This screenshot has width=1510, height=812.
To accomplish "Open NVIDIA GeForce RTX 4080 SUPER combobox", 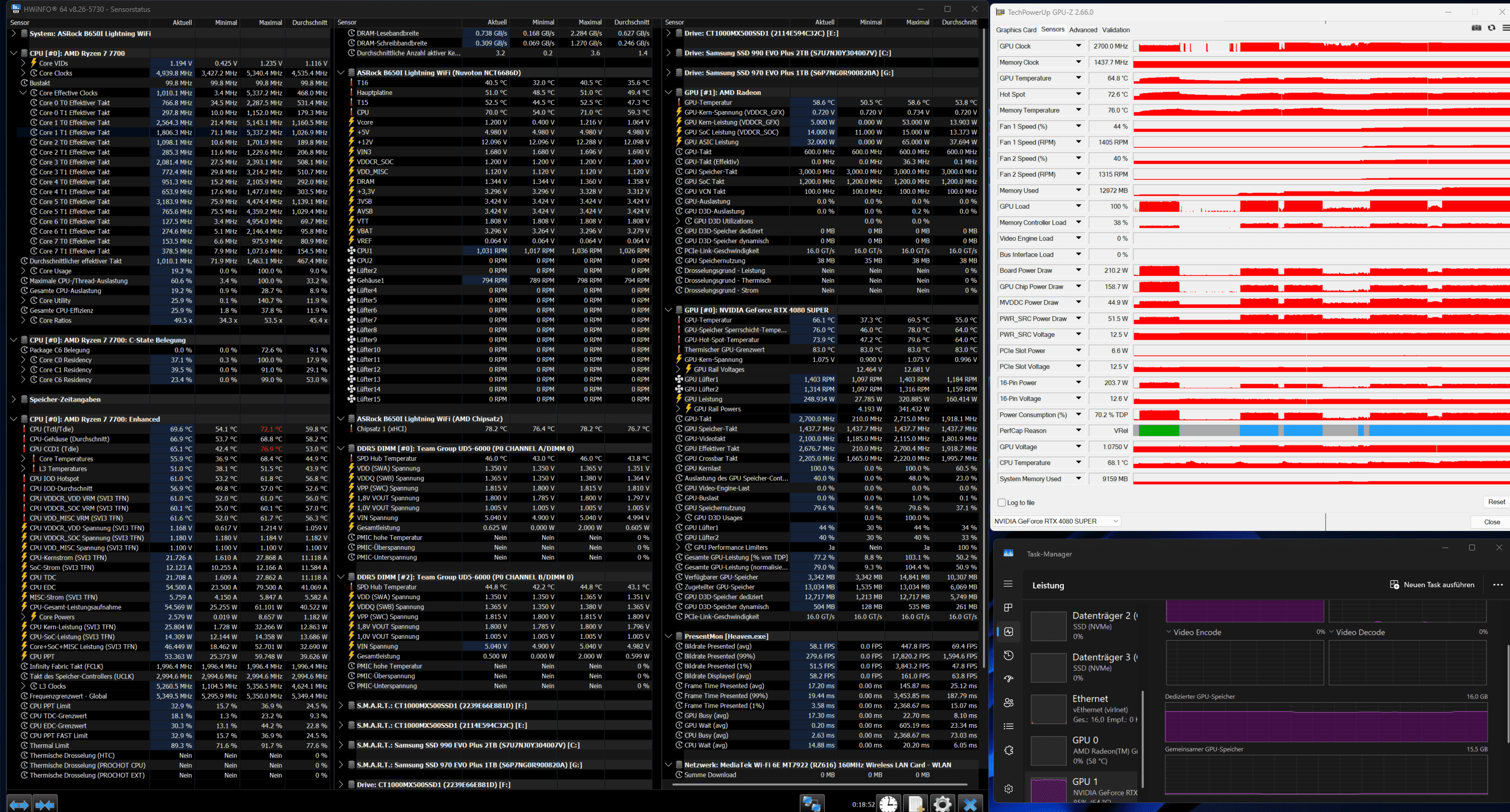I will [x=1056, y=521].
